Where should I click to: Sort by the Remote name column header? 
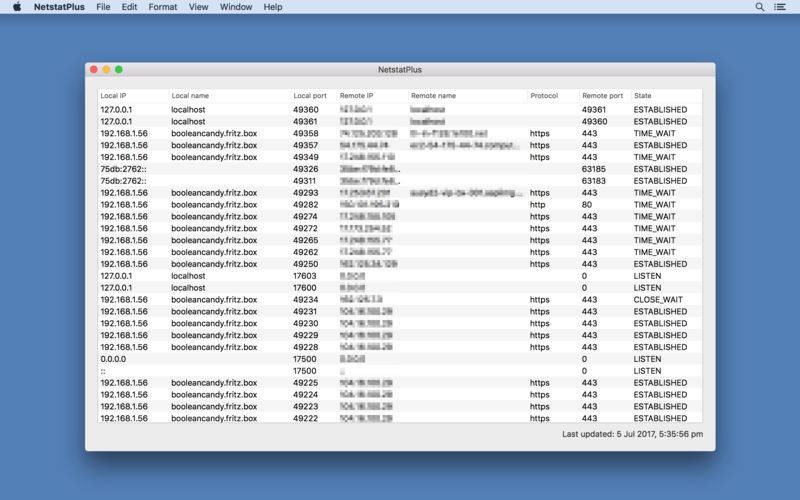pyautogui.click(x=433, y=95)
